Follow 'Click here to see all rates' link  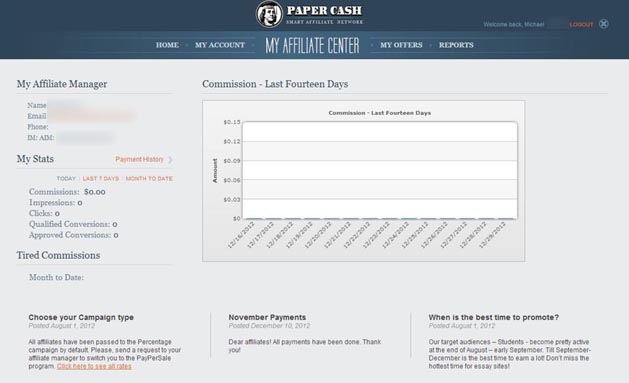click(94, 366)
